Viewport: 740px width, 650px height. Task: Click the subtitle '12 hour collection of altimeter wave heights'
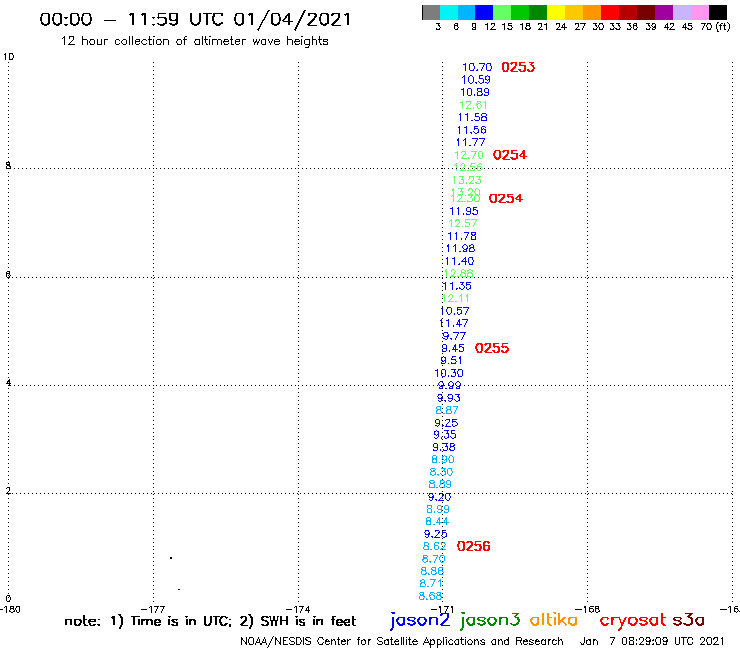point(194,41)
